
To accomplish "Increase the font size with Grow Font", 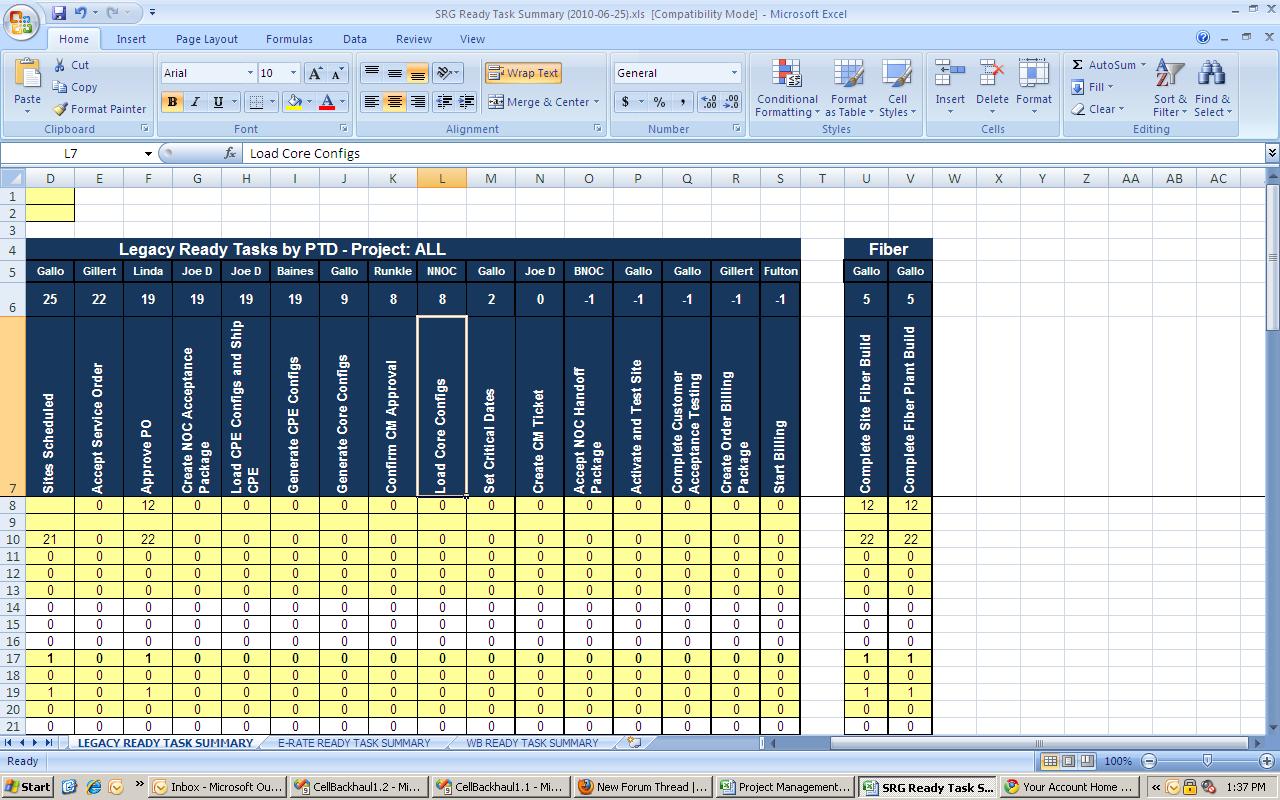I will 315,73.
